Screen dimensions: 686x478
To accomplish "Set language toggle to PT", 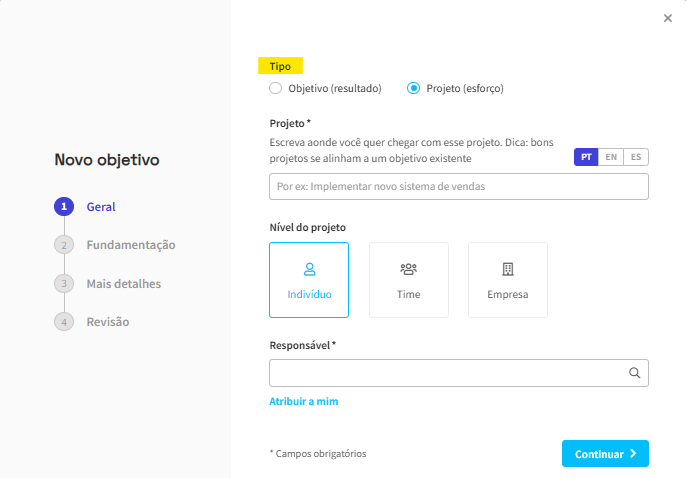I will [x=586, y=157].
